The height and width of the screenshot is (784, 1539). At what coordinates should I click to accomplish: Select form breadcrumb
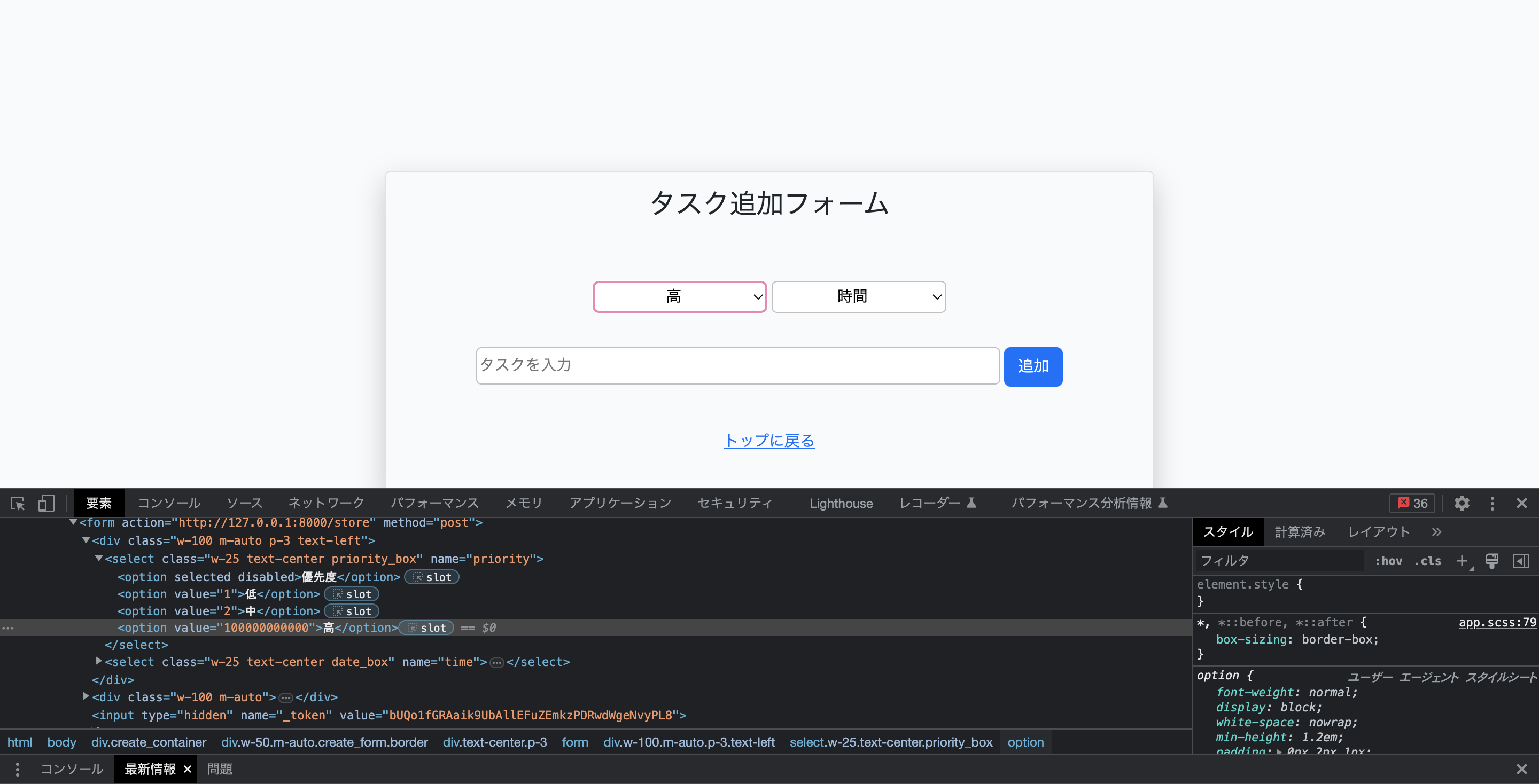click(575, 742)
